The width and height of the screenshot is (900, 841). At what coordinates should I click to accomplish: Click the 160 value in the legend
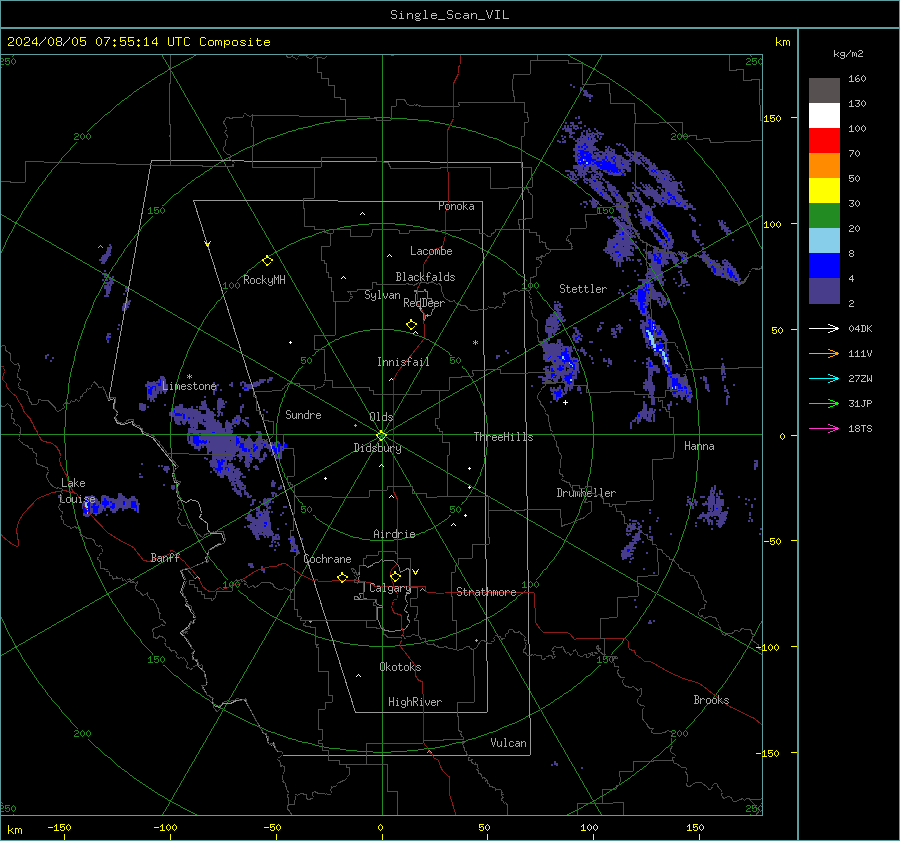[857, 79]
